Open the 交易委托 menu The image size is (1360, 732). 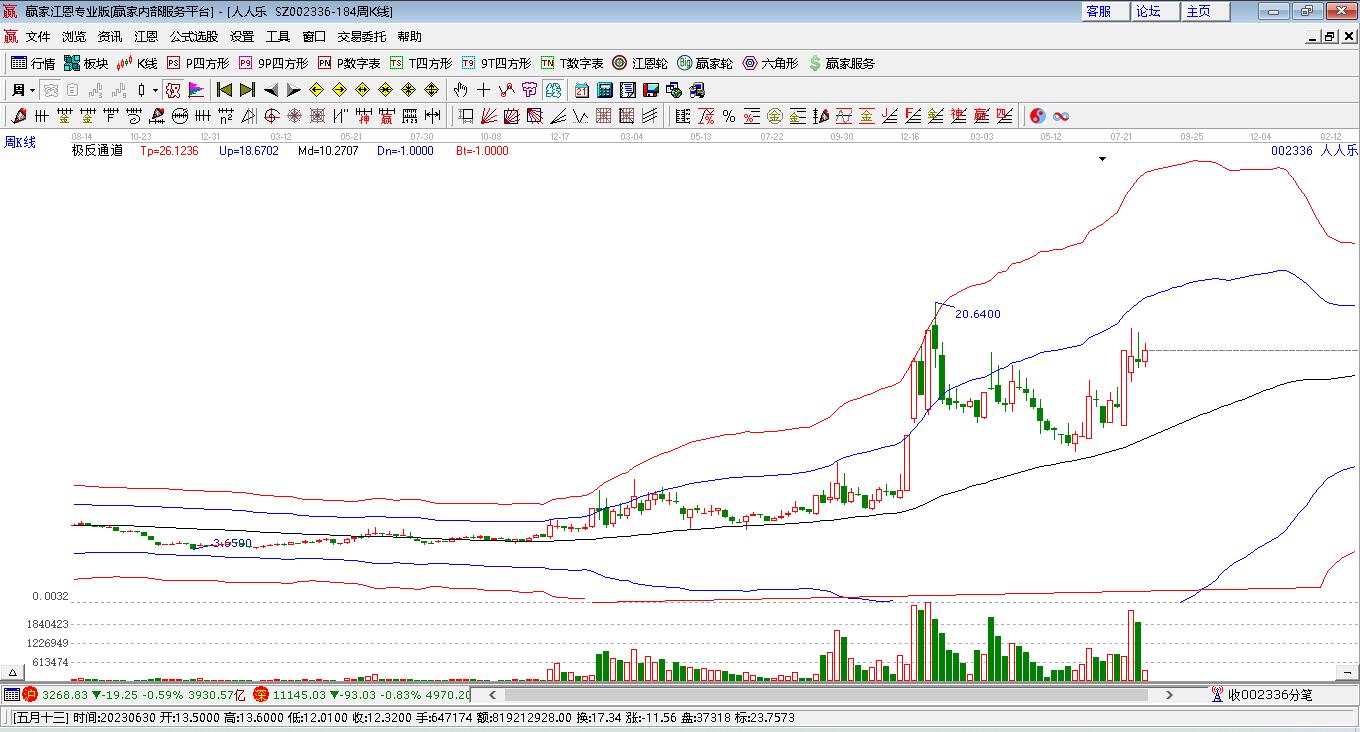[x=361, y=37]
